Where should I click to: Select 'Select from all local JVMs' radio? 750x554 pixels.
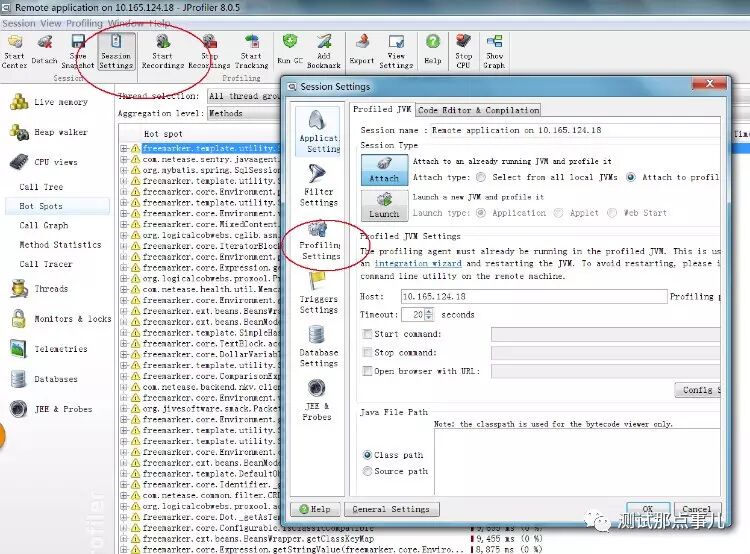(x=481, y=177)
